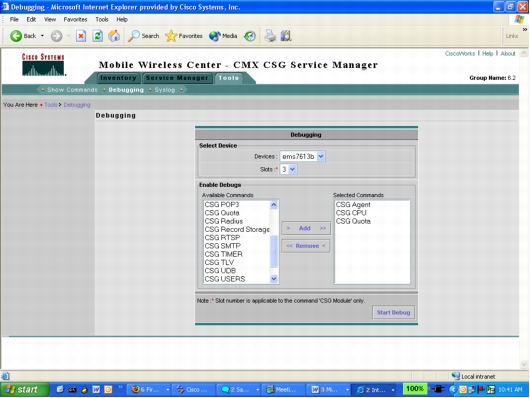This screenshot has height=398, width=530.
Task: Open the Devices dropdown showing ems7613b
Action: click(x=303, y=157)
